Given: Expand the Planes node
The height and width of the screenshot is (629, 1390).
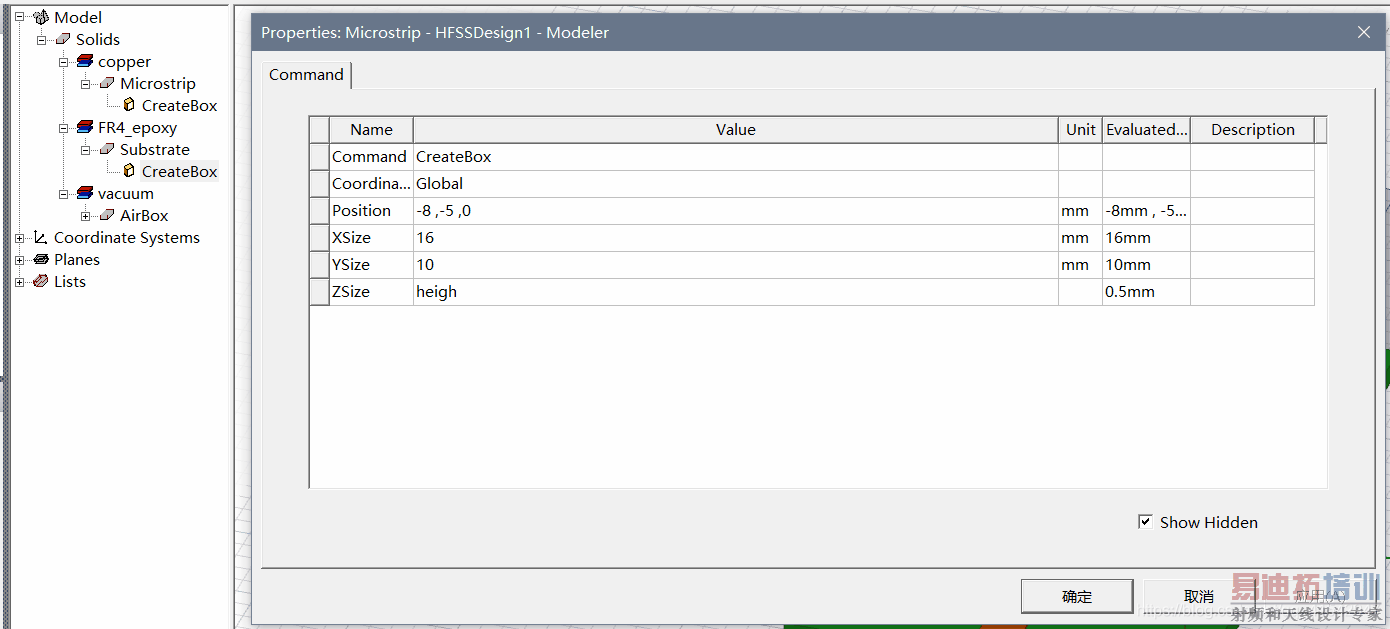Looking at the screenshot, I should point(19,259).
